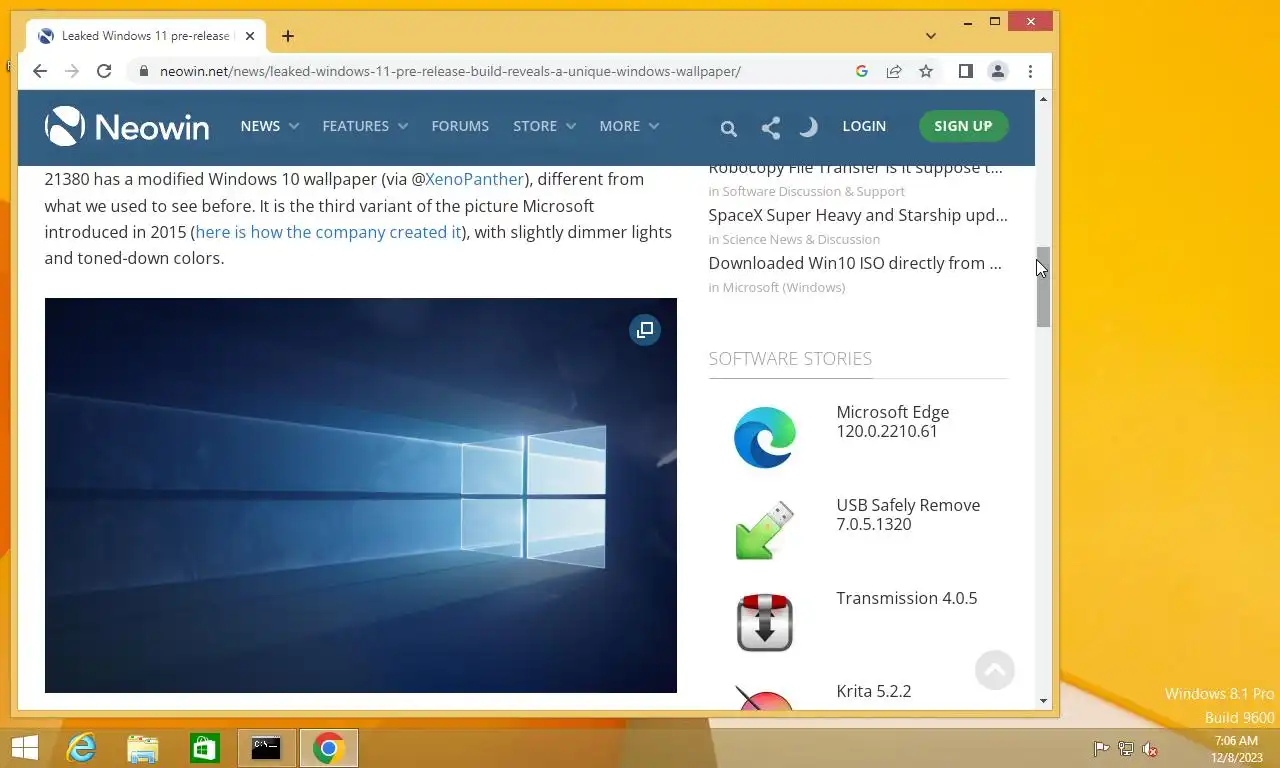Open Krita 5.2.2 story
1280x768 pixels.
[874, 691]
